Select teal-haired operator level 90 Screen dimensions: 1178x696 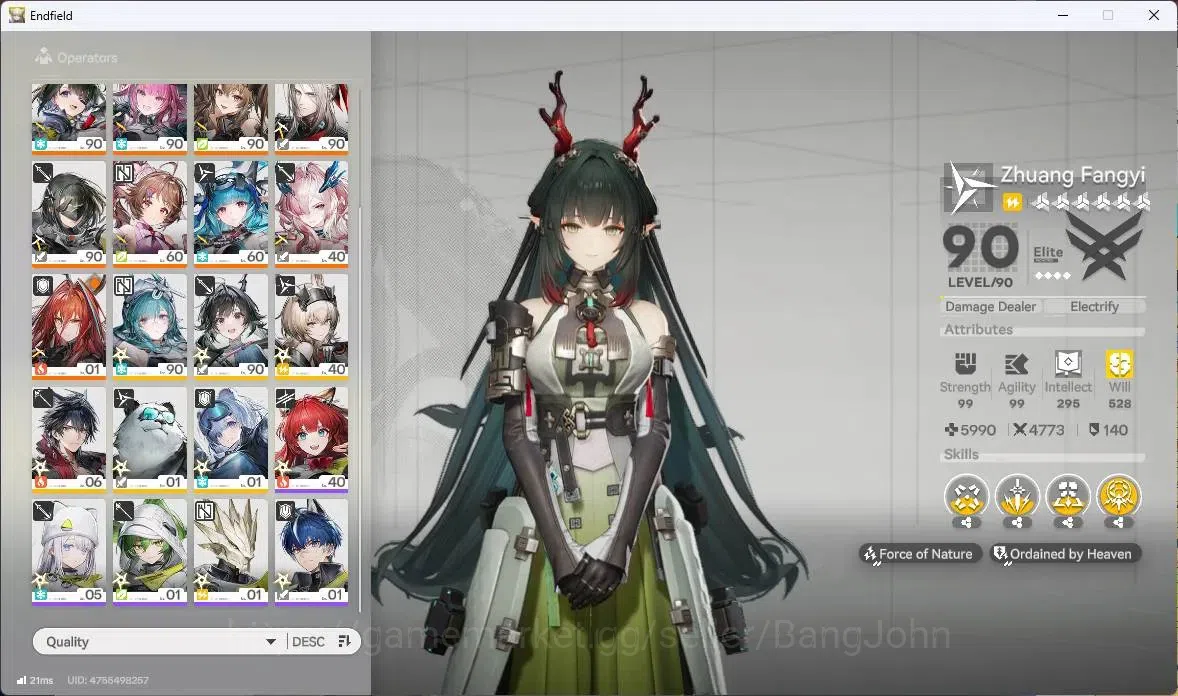click(150, 326)
